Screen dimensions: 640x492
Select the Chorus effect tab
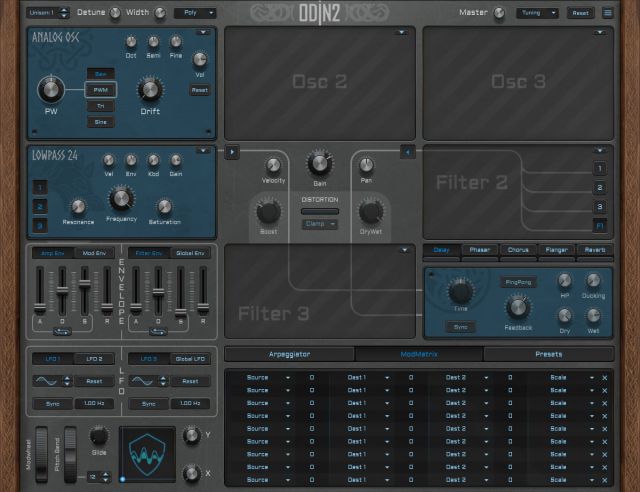[518, 250]
